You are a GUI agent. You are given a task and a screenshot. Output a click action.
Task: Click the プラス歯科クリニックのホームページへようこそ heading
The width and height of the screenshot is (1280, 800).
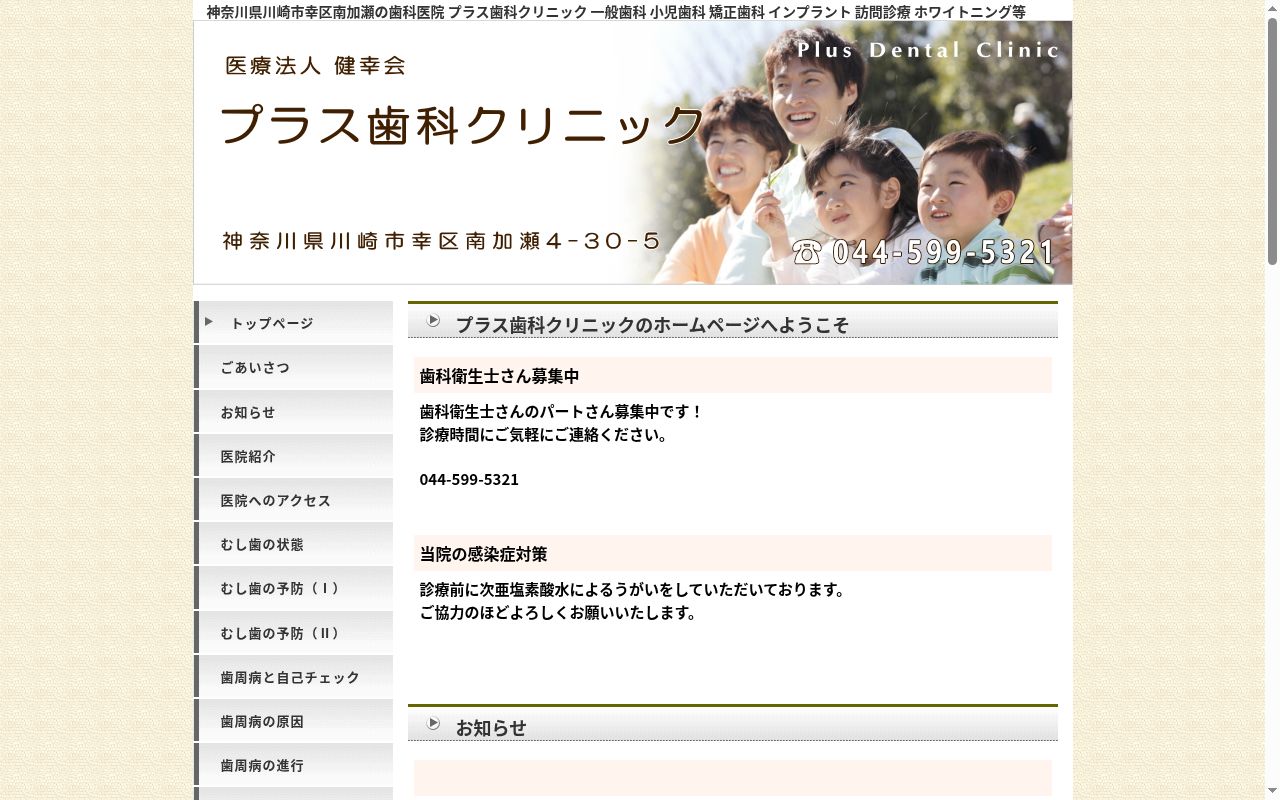click(652, 325)
